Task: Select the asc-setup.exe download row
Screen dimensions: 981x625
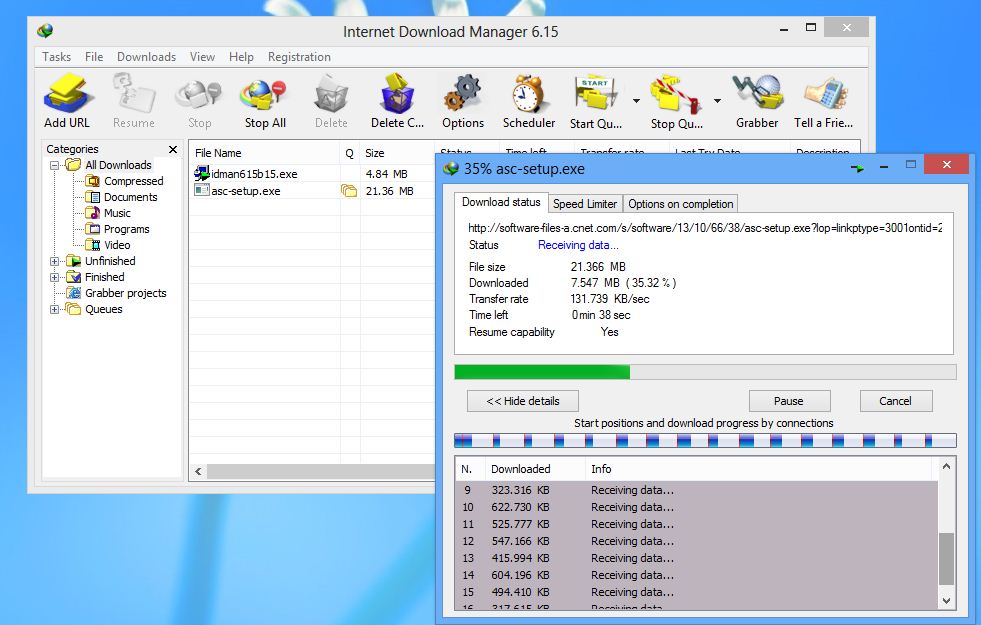Action: pos(312,191)
